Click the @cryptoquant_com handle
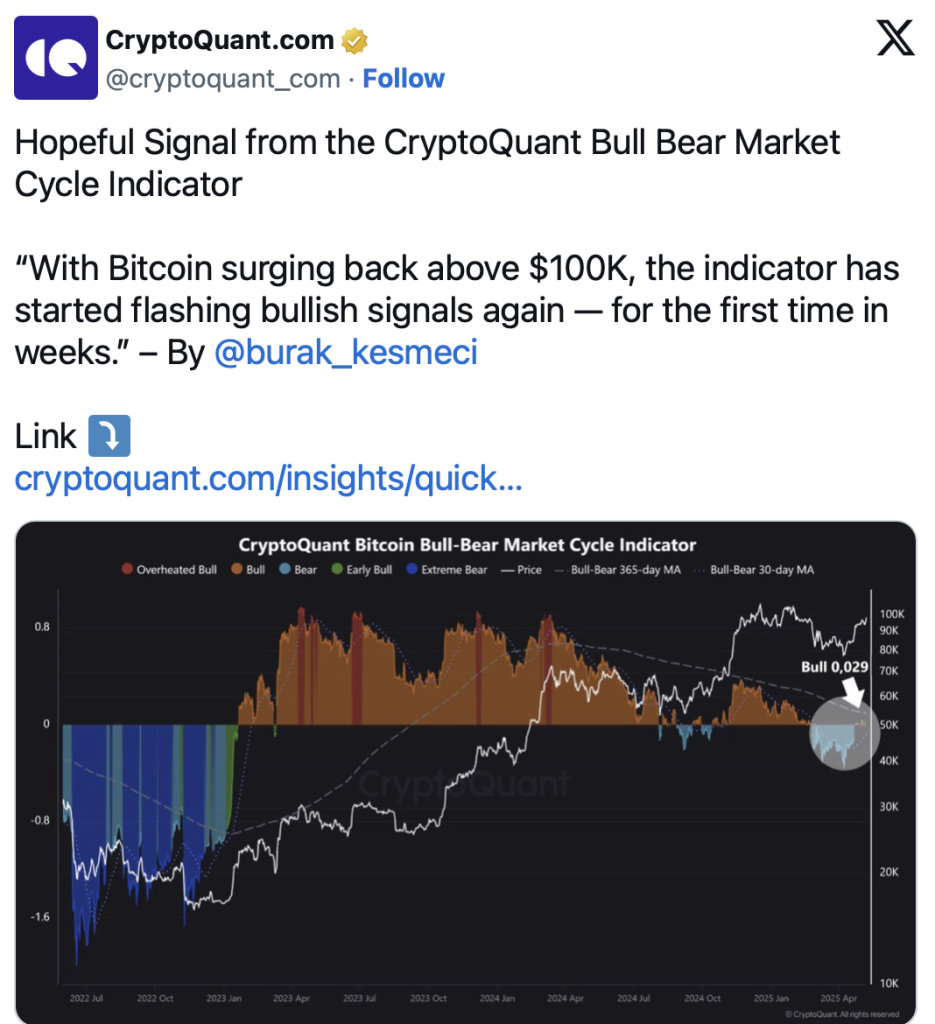Screen dimensions: 935x1024 [x=223, y=79]
